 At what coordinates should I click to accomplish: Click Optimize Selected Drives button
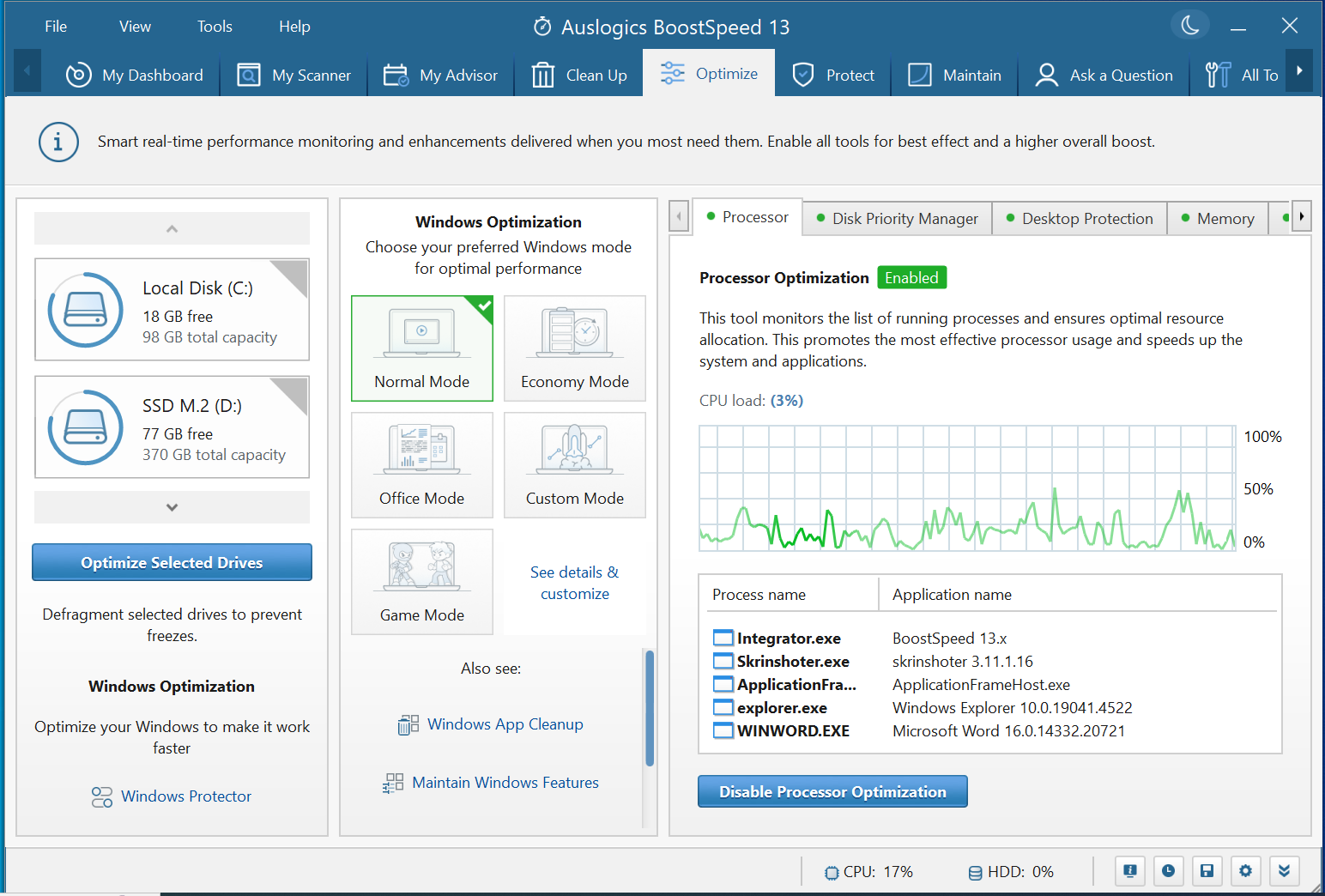172,562
